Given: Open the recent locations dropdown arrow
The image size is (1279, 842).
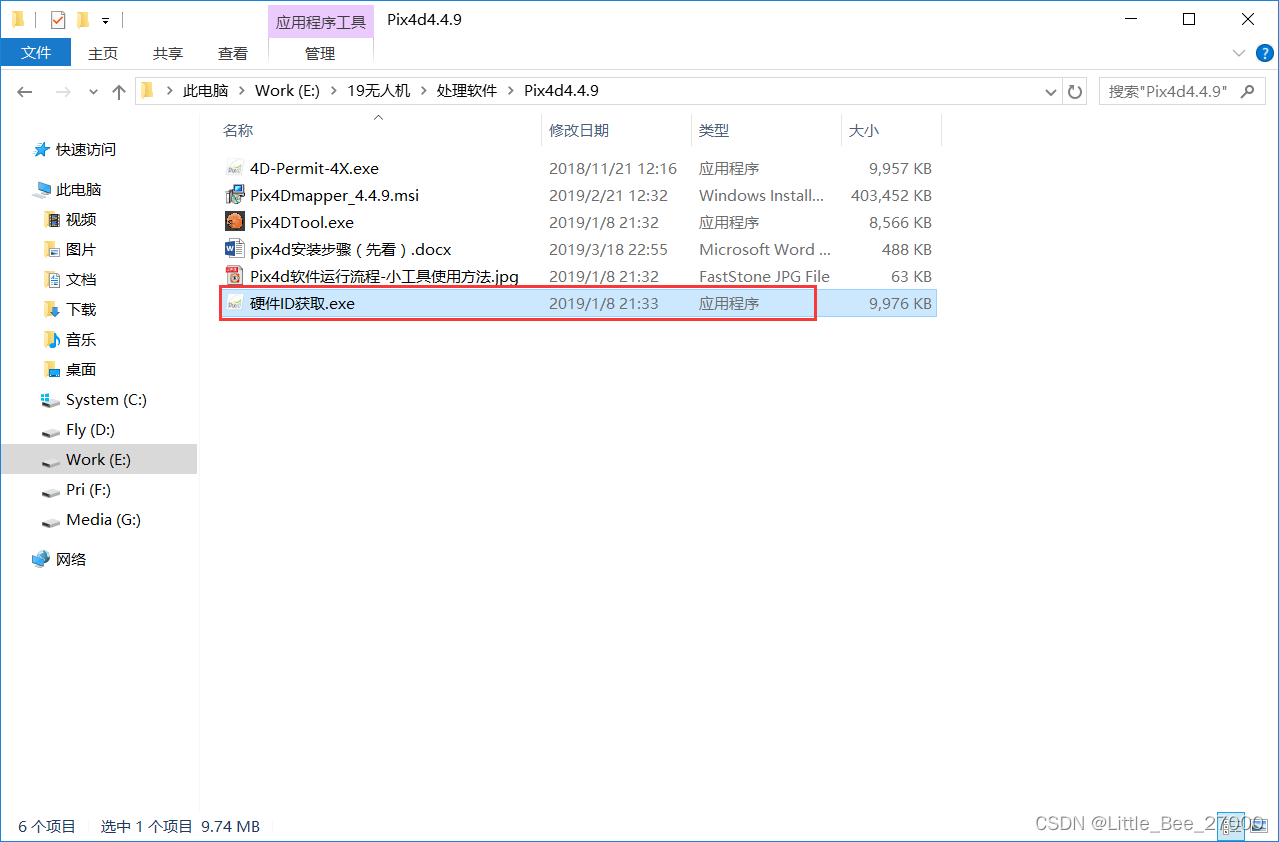Looking at the screenshot, I should (x=93, y=91).
